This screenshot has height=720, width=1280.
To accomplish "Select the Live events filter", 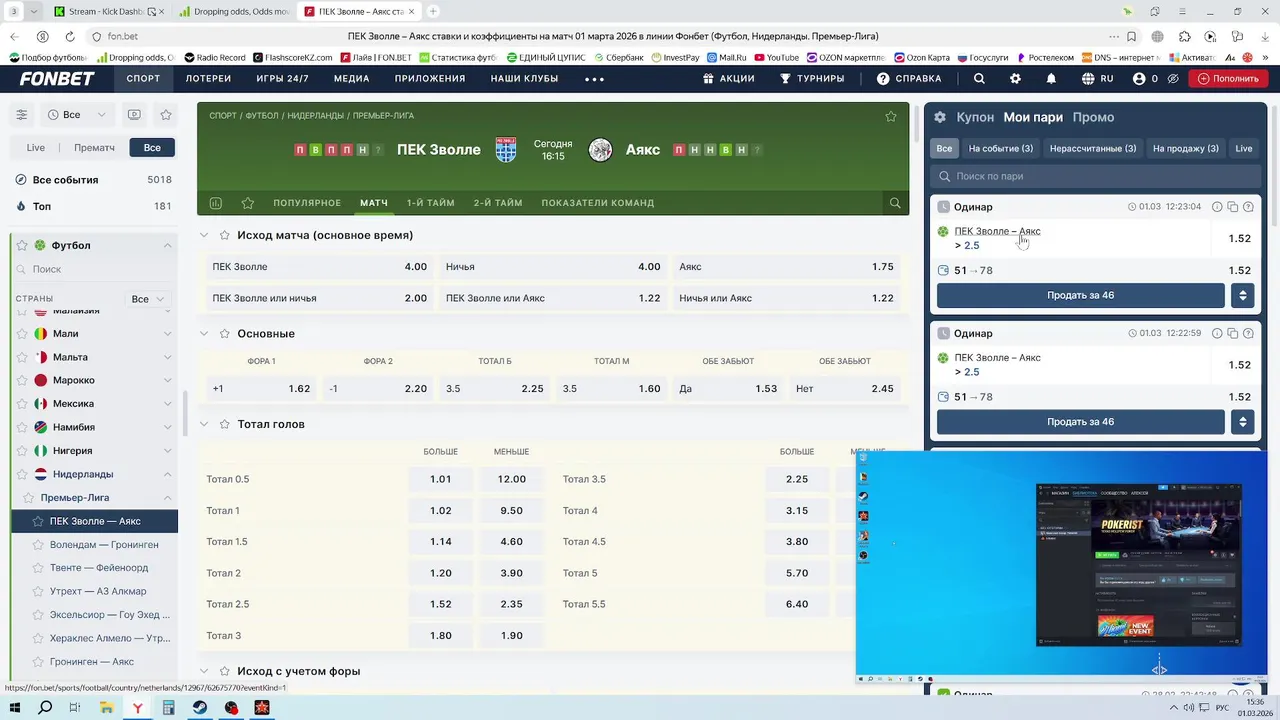I will (35, 147).
